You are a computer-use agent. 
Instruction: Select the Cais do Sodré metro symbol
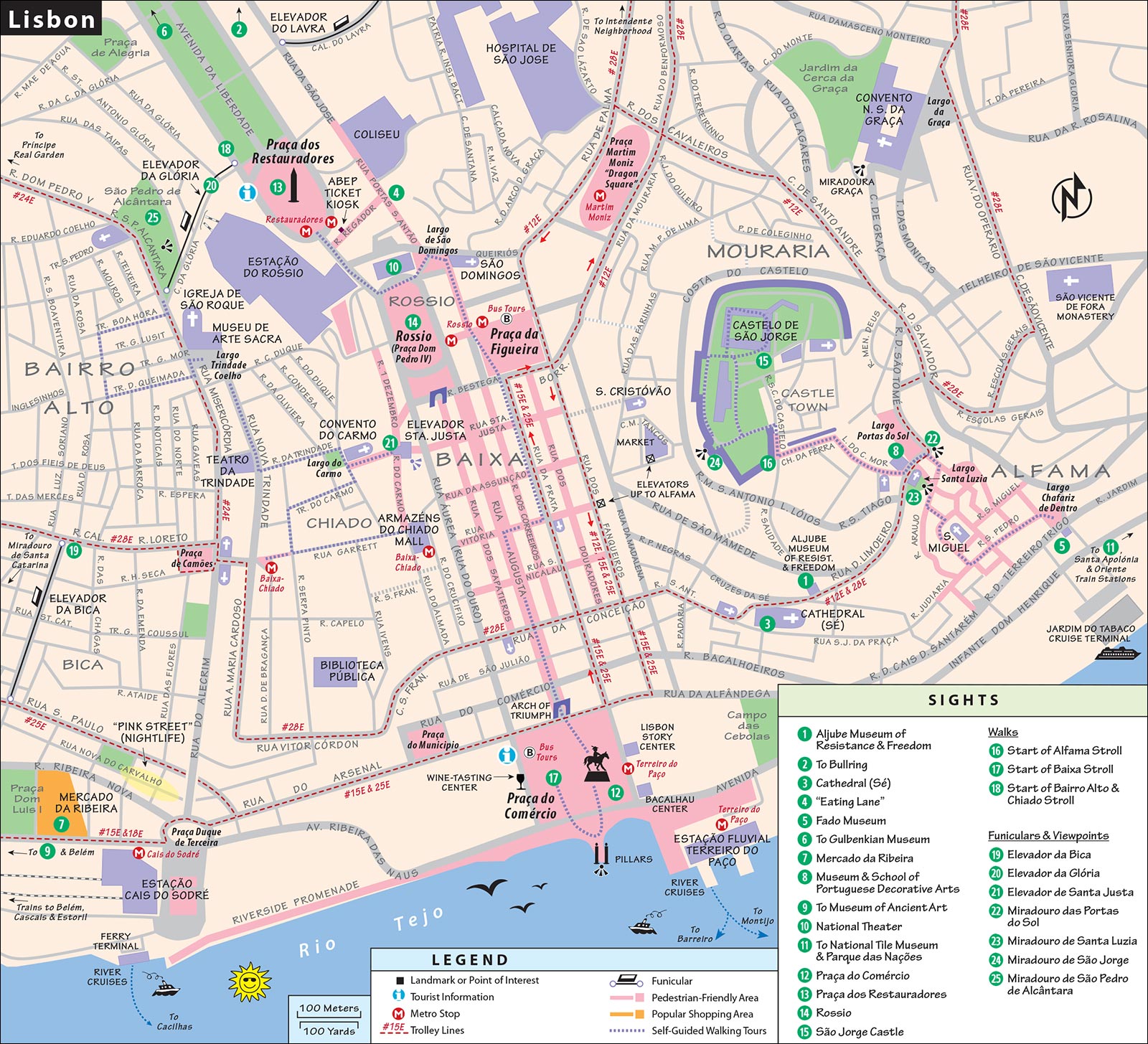[139, 853]
